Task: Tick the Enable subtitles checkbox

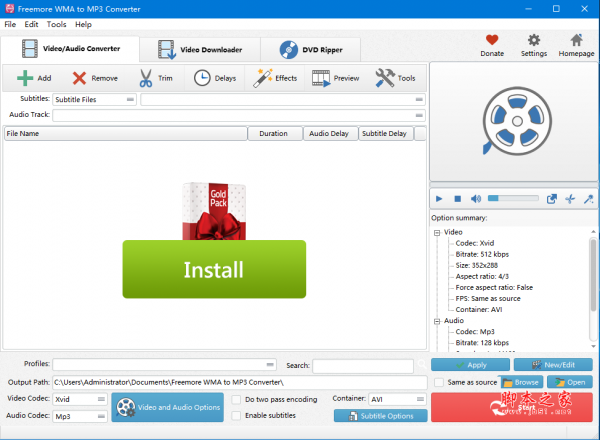Action: coord(236,416)
